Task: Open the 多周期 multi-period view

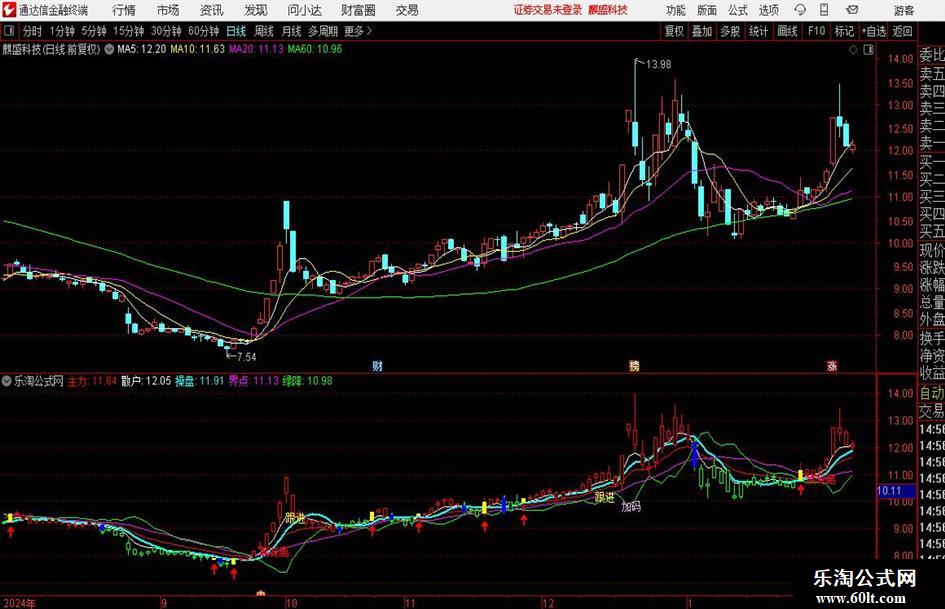Action: tap(323, 31)
